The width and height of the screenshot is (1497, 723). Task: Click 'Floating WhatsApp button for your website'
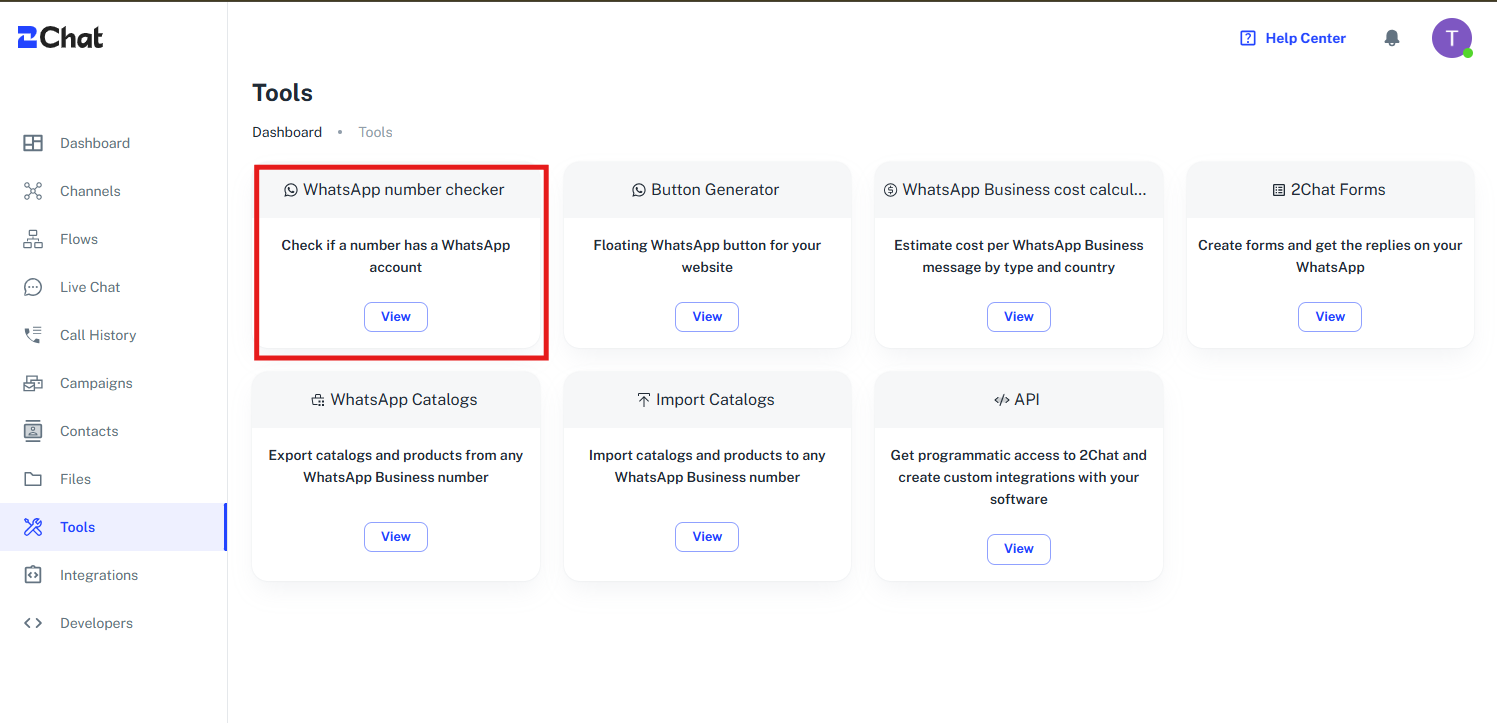(x=707, y=256)
